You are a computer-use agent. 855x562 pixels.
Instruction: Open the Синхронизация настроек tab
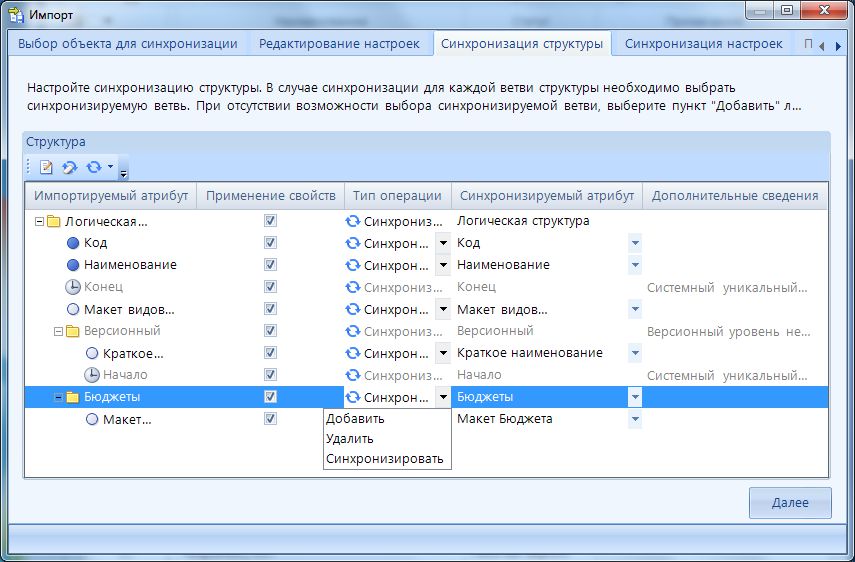click(697, 44)
